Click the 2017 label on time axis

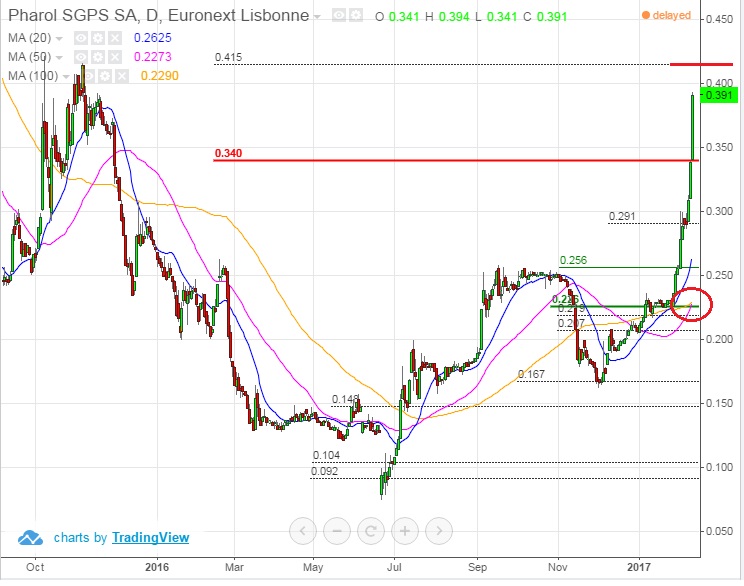639,567
